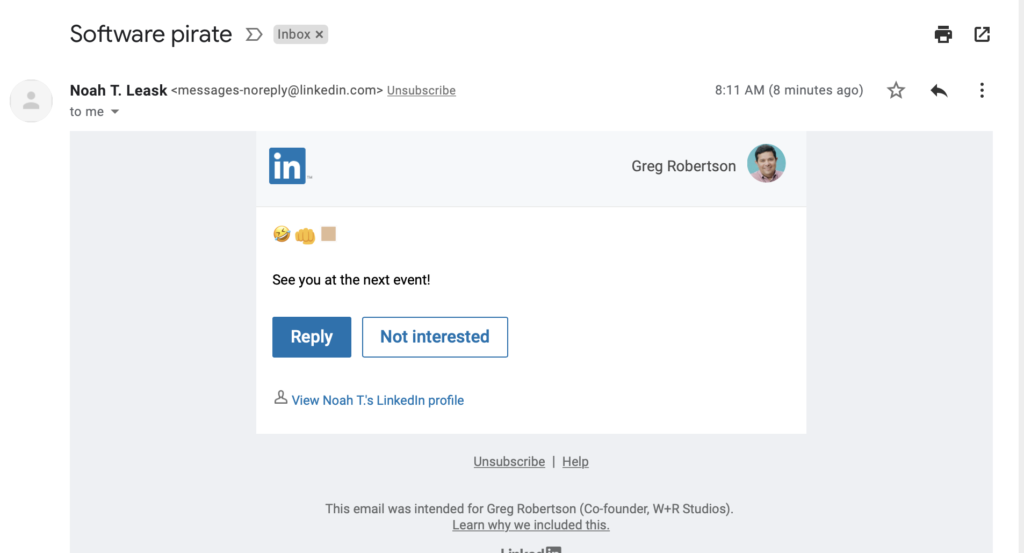This screenshot has height=553, width=1024.
Task: Click the Not interested button
Action: coord(435,337)
